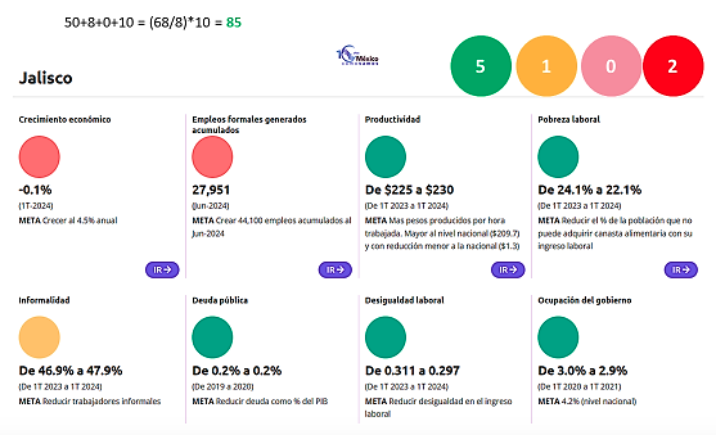Click the green Productividad indicator circle
The height and width of the screenshot is (435, 716).
coord(385,156)
